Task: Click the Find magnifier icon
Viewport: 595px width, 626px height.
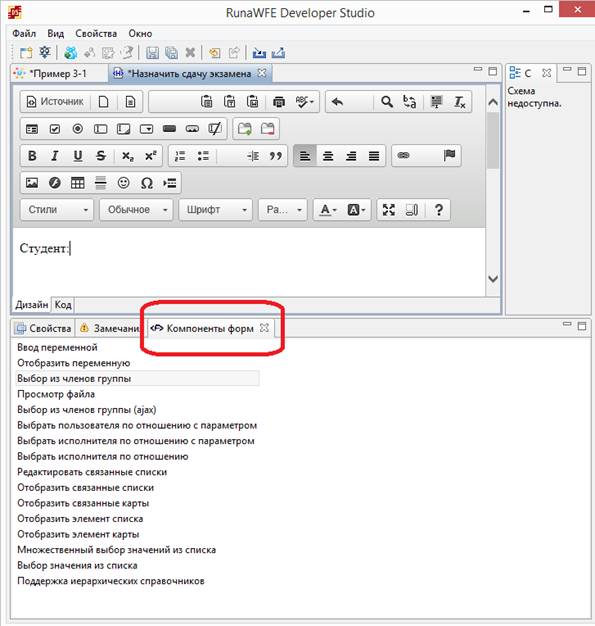Action: point(386,102)
